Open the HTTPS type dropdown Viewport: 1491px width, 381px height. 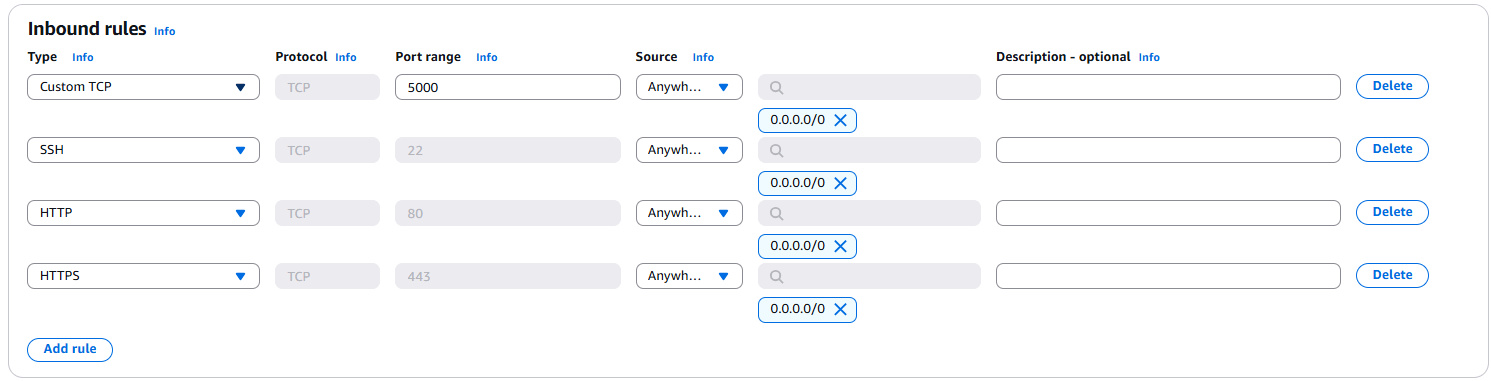point(143,276)
